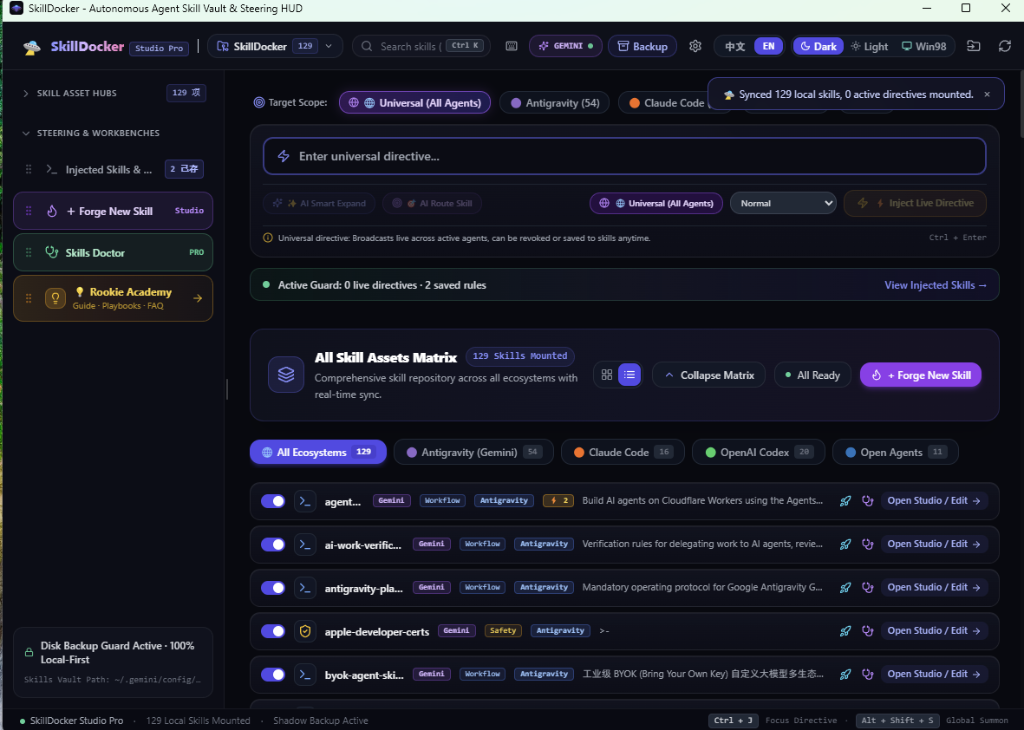The image size is (1024, 730).
Task: Click the sidebar + Forge New Skill Studio entry
Action: pos(113,211)
